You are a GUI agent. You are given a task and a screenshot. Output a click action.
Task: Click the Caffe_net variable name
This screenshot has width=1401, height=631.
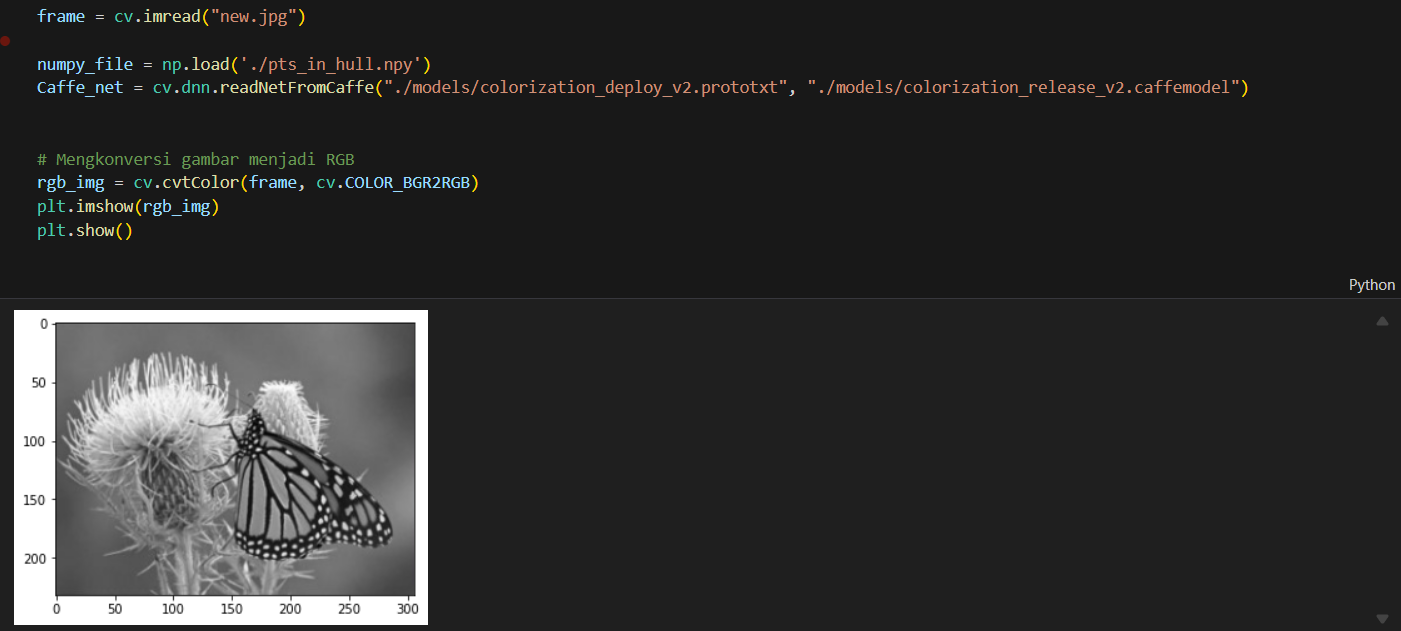[x=80, y=88]
